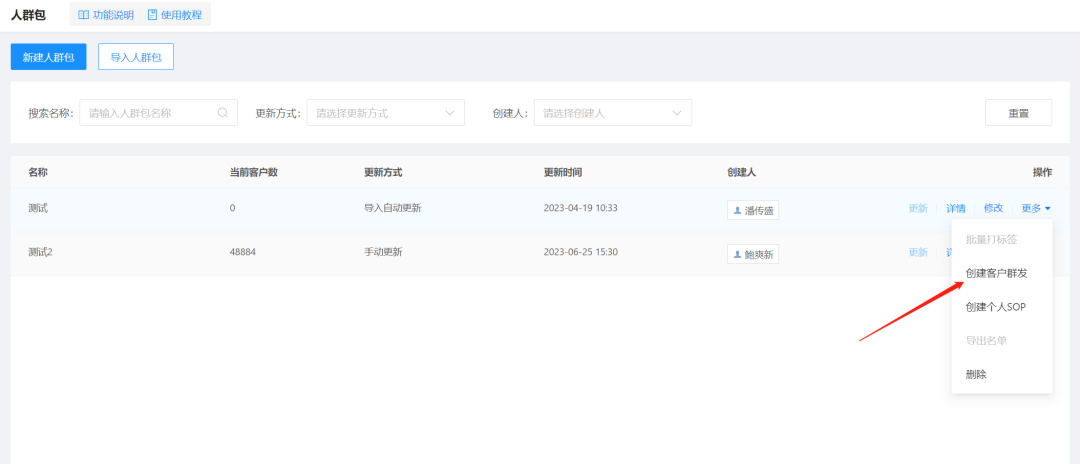
Task: Click the customer count 0 in 测试 row
Action: (233, 208)
